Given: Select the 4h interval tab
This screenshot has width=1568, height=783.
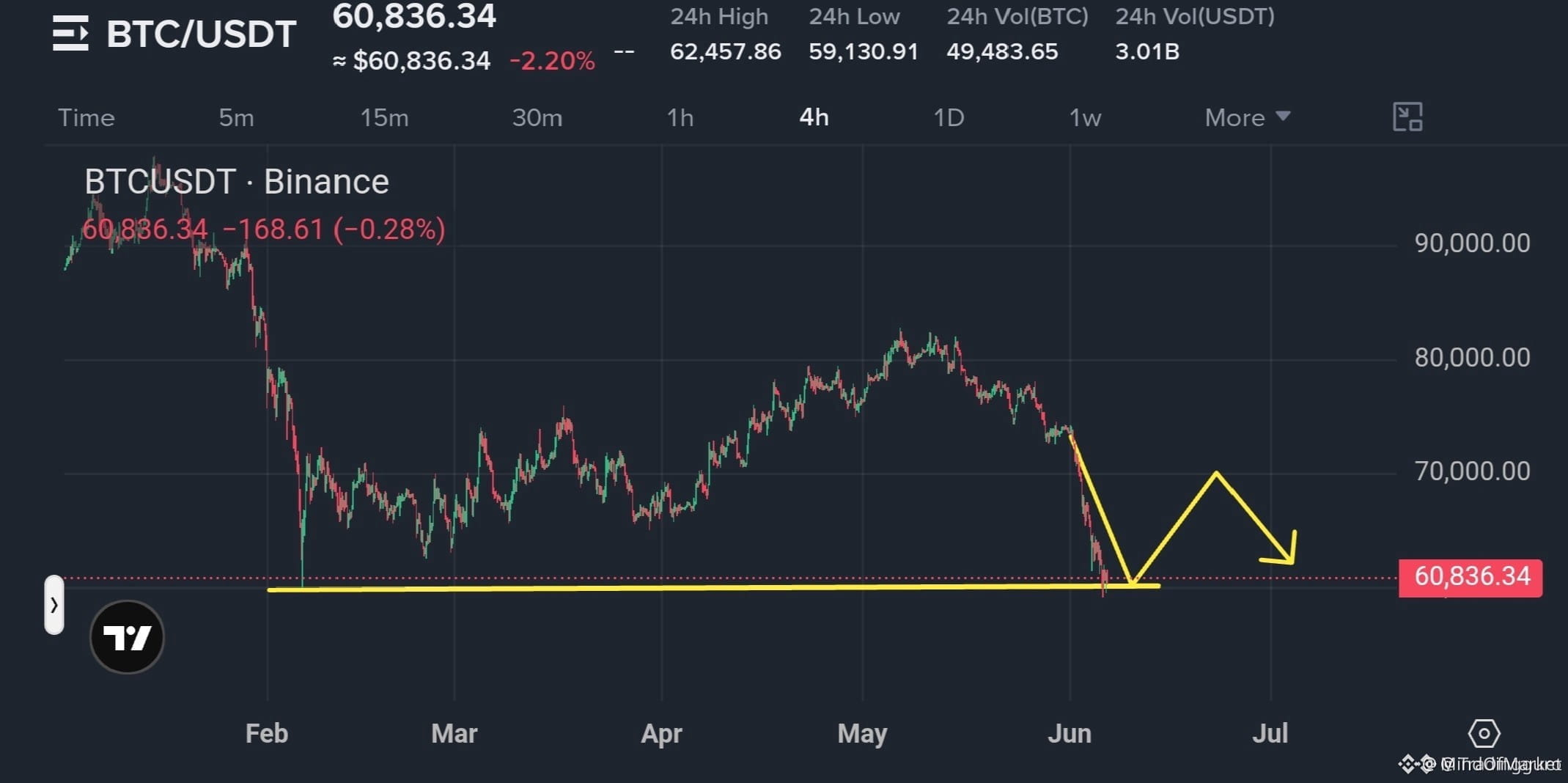Looking at the screenshot, I should pyautogui.click(x=814, y=117).
